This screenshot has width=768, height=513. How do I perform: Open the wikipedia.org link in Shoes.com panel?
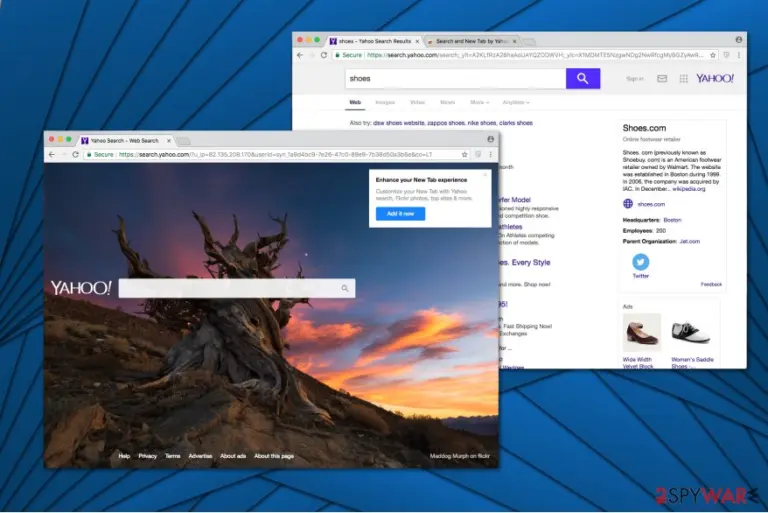[689, 189]
